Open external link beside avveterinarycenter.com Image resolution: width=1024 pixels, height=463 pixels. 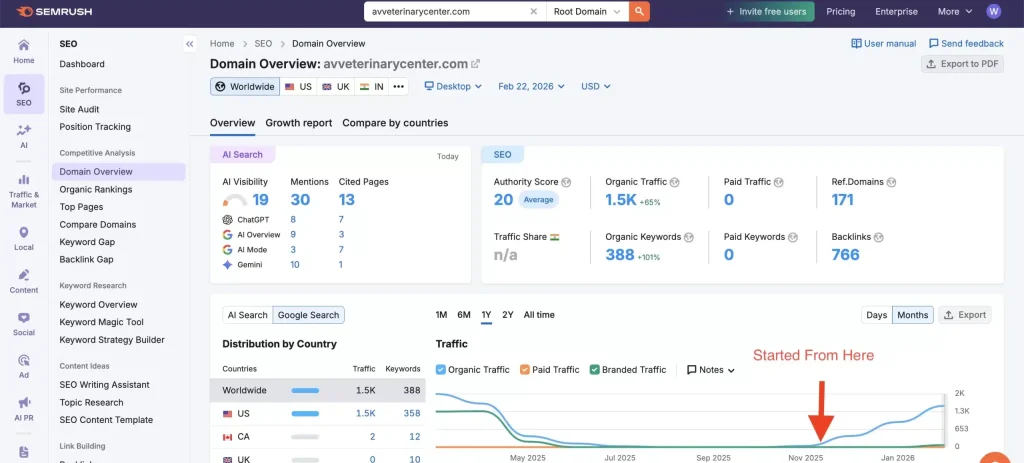pos(475,64)
